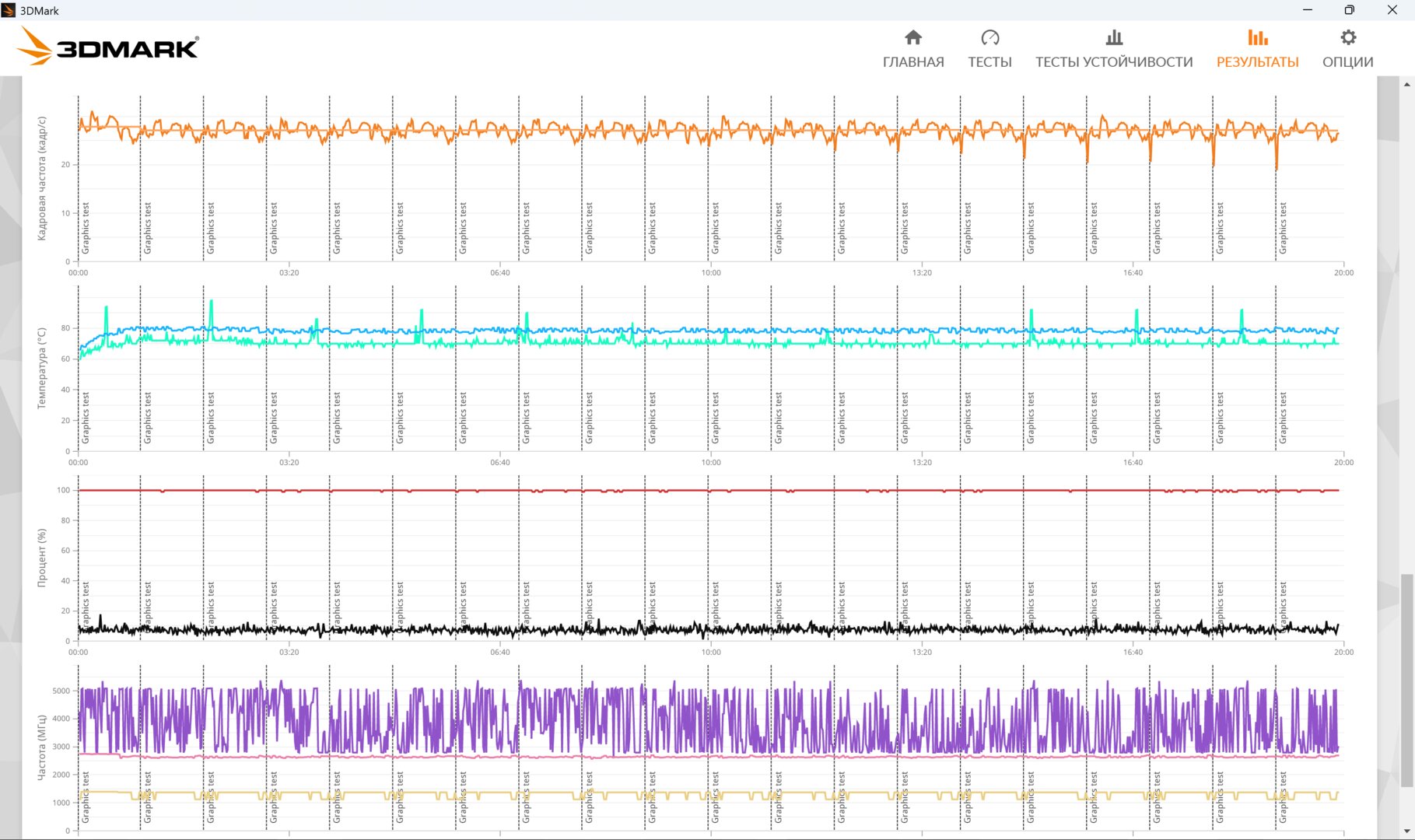This screenshot has width=1415, height=840.
Task: Select the РЕЗУЛЬТАТЫ tab label
Action: click(1257, 62)
